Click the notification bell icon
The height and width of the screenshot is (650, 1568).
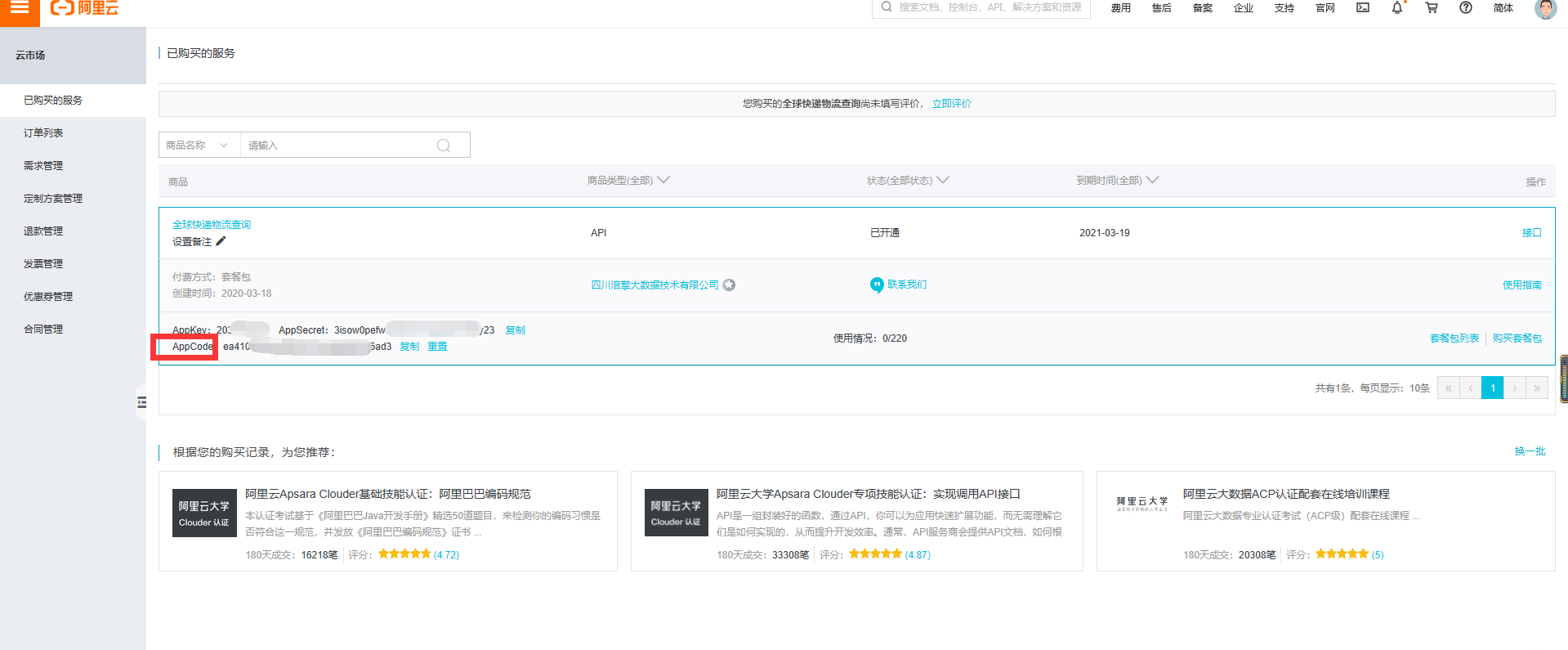(x=1397, y=8)
